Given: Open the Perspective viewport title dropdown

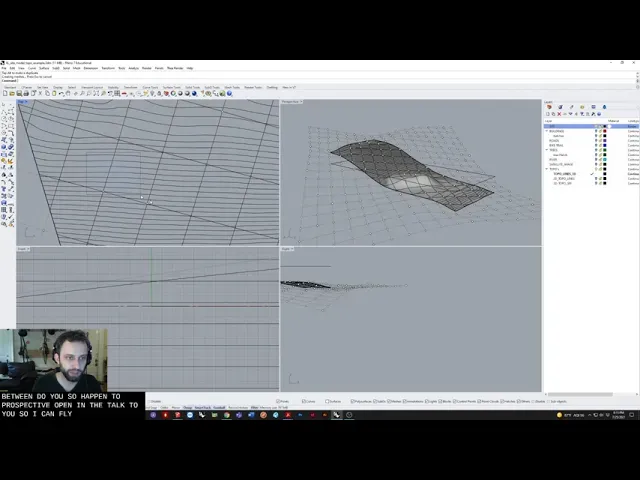Looking at the screenshot, I should (x=292, y=102).
